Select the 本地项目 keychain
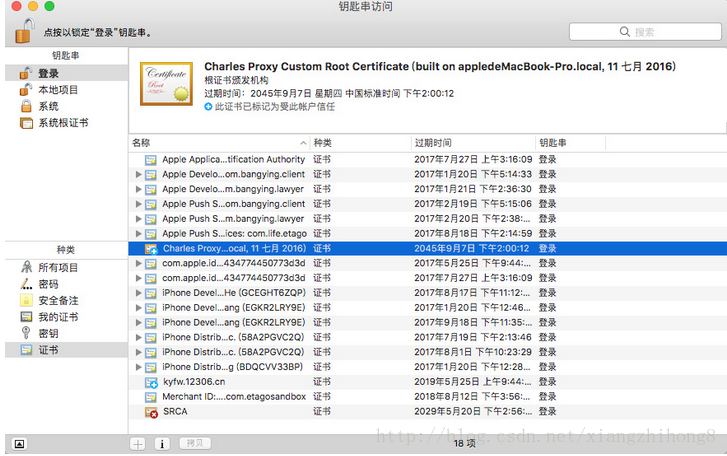This screenshot has width=727, height=456. click(x=66, y=89)
